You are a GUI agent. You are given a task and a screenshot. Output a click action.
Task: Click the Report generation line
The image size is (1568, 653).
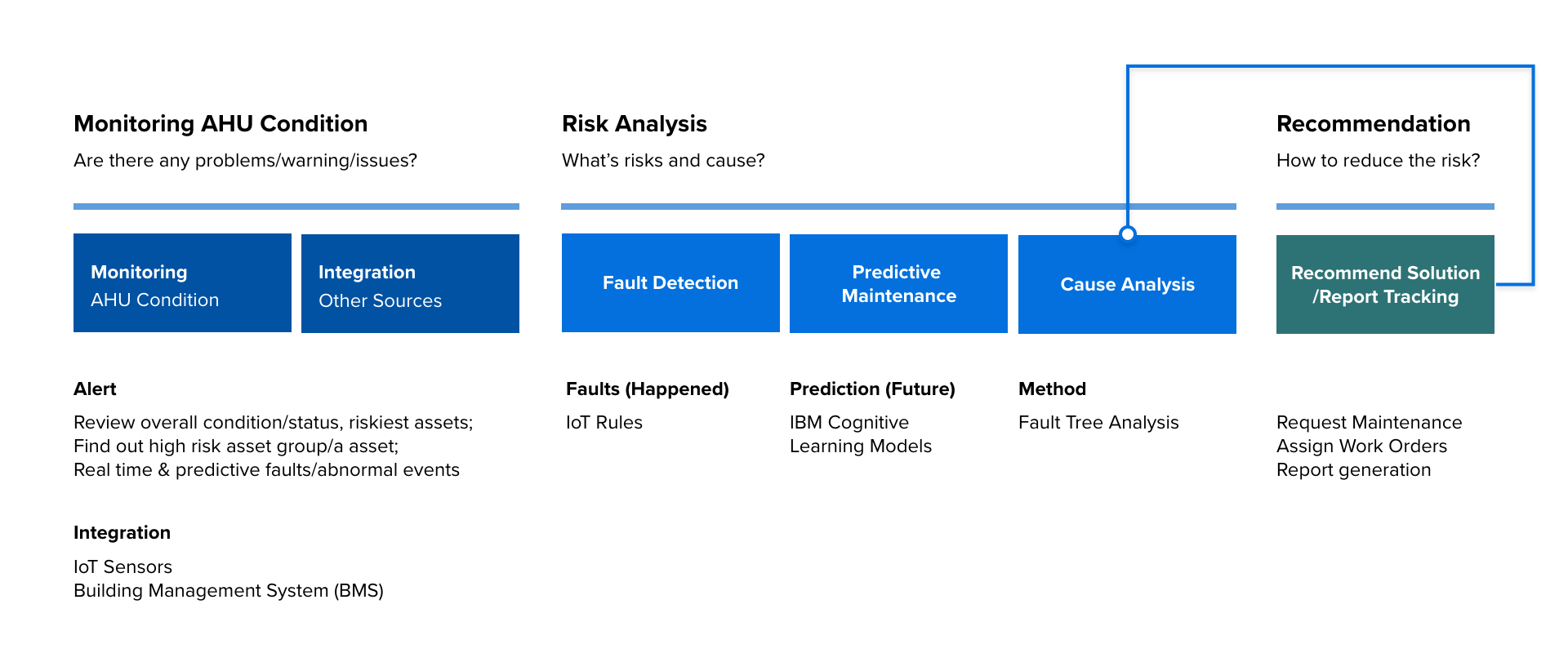(1353, 470)
